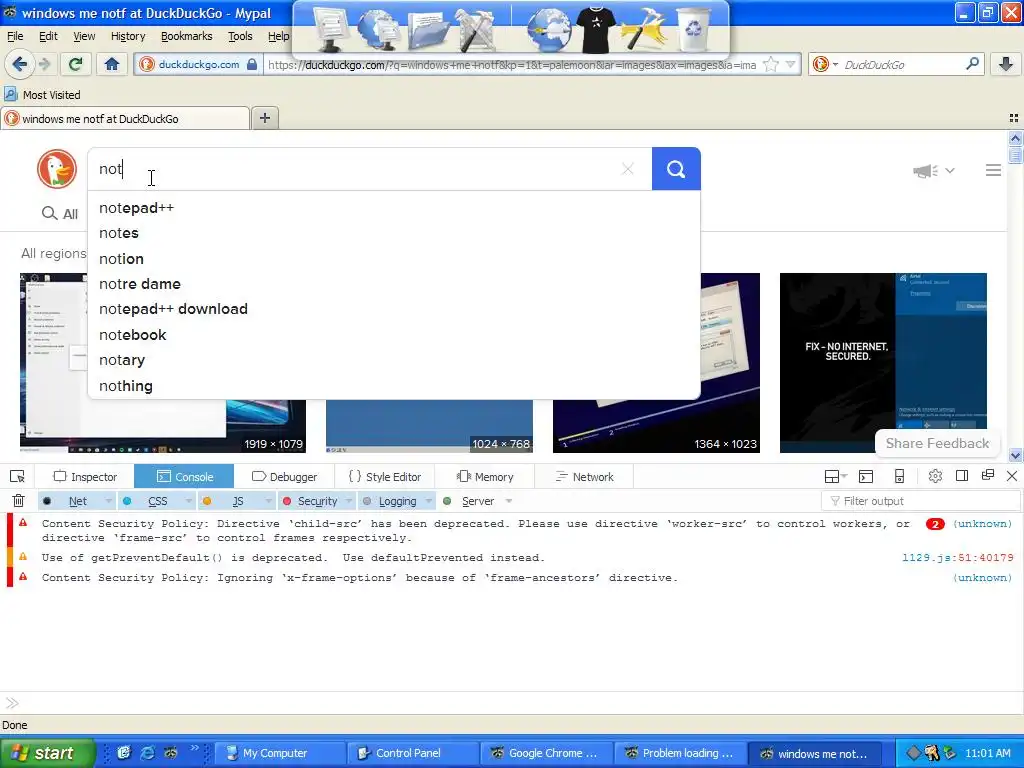The image size is (1024, 768).
Task: Open the recycle bin icon in the dock
Action: [693, 29]
